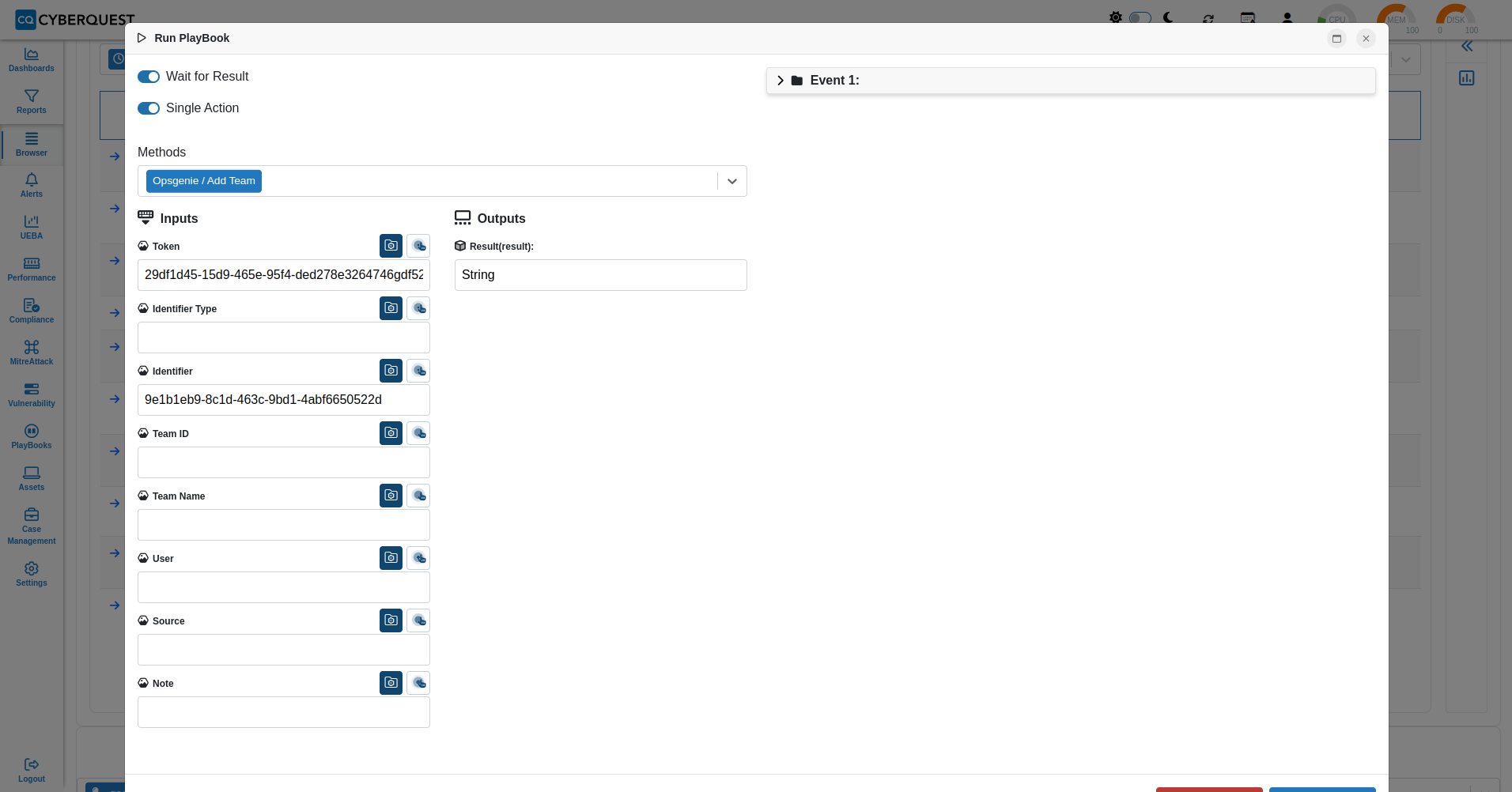The width and height of the screenshot is (1512, 792).
Task: Expand the Event 1 folder row
Action: 1071,81
